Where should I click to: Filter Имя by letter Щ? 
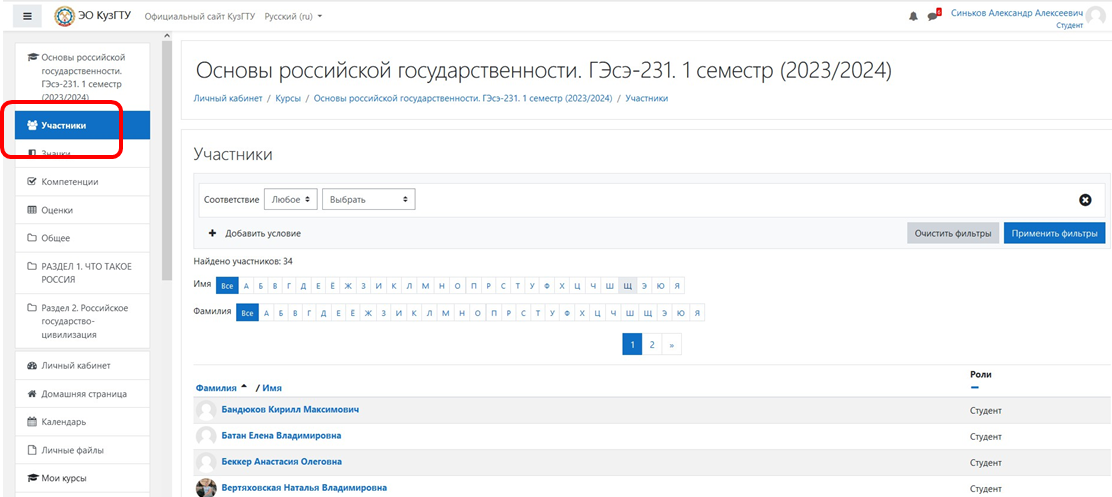[628, 286]
